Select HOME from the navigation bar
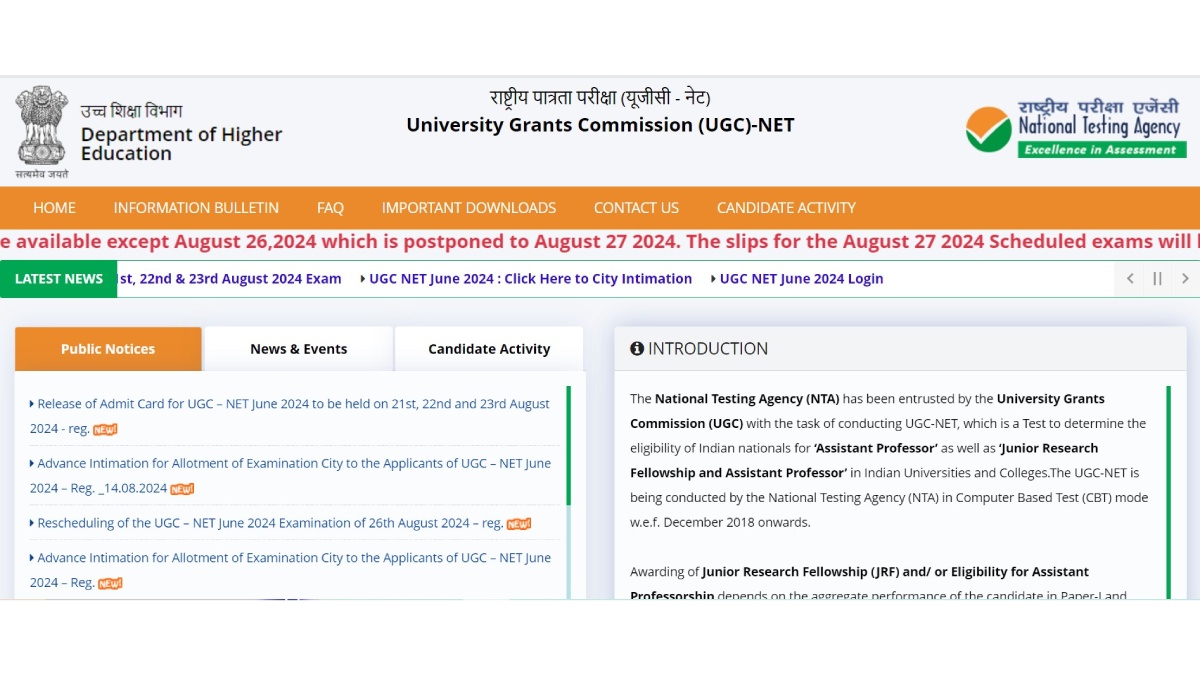Image resolution: width=1200 pixels, height=675 pixels. 54,207
